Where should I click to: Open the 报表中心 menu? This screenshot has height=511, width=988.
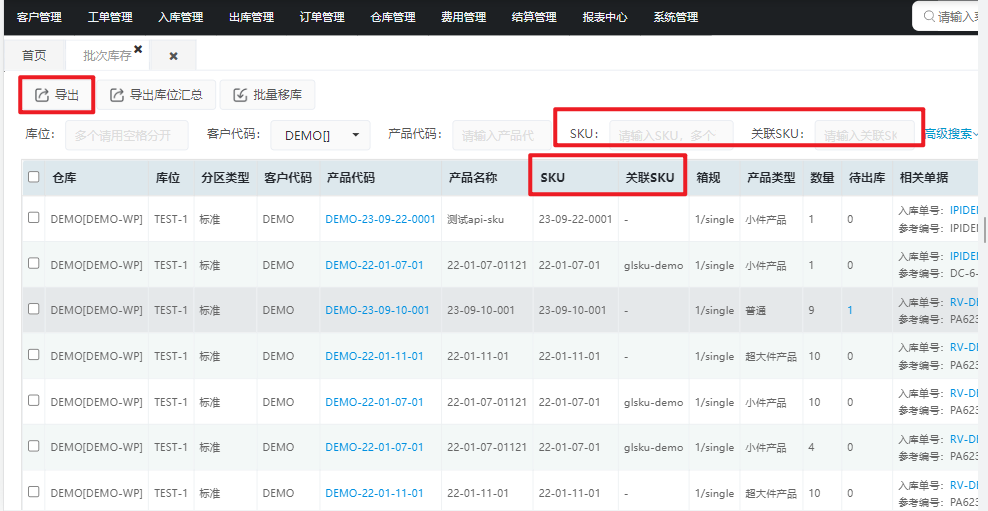[x=605, y=17]
